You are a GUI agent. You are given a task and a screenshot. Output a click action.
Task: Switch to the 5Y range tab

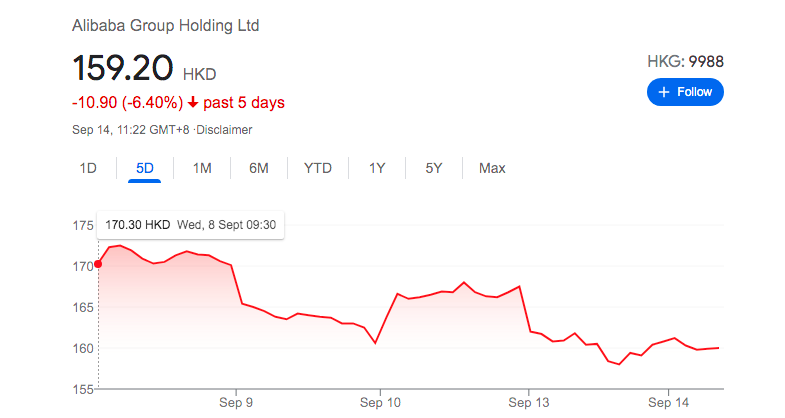[433, 168]
